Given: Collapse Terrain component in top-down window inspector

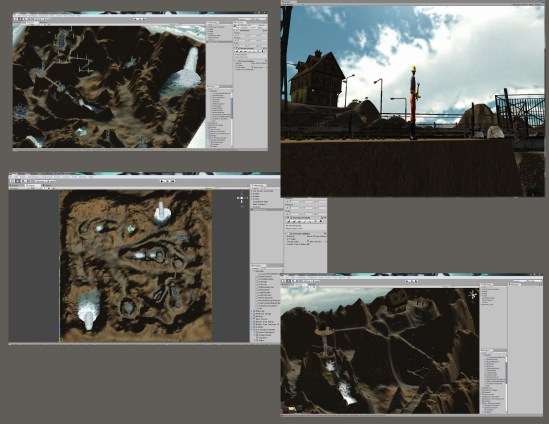Looking at the screenshot, I should coord(285,218).
